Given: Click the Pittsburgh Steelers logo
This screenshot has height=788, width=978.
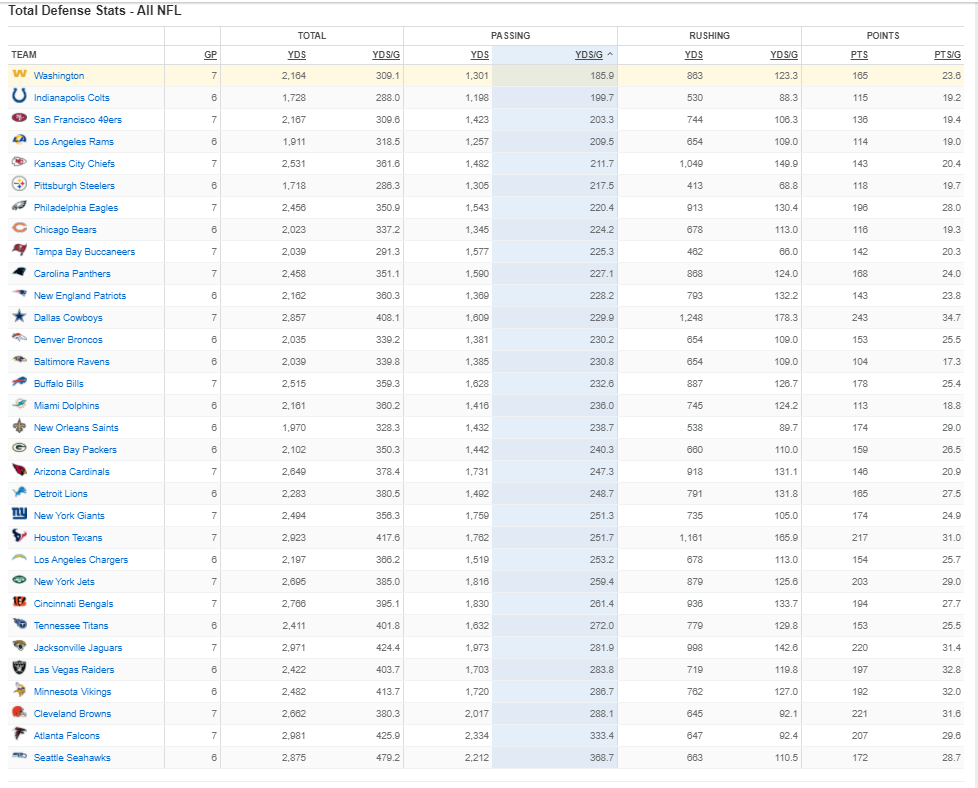Looking at the screenshot, I should coord(19,184).
